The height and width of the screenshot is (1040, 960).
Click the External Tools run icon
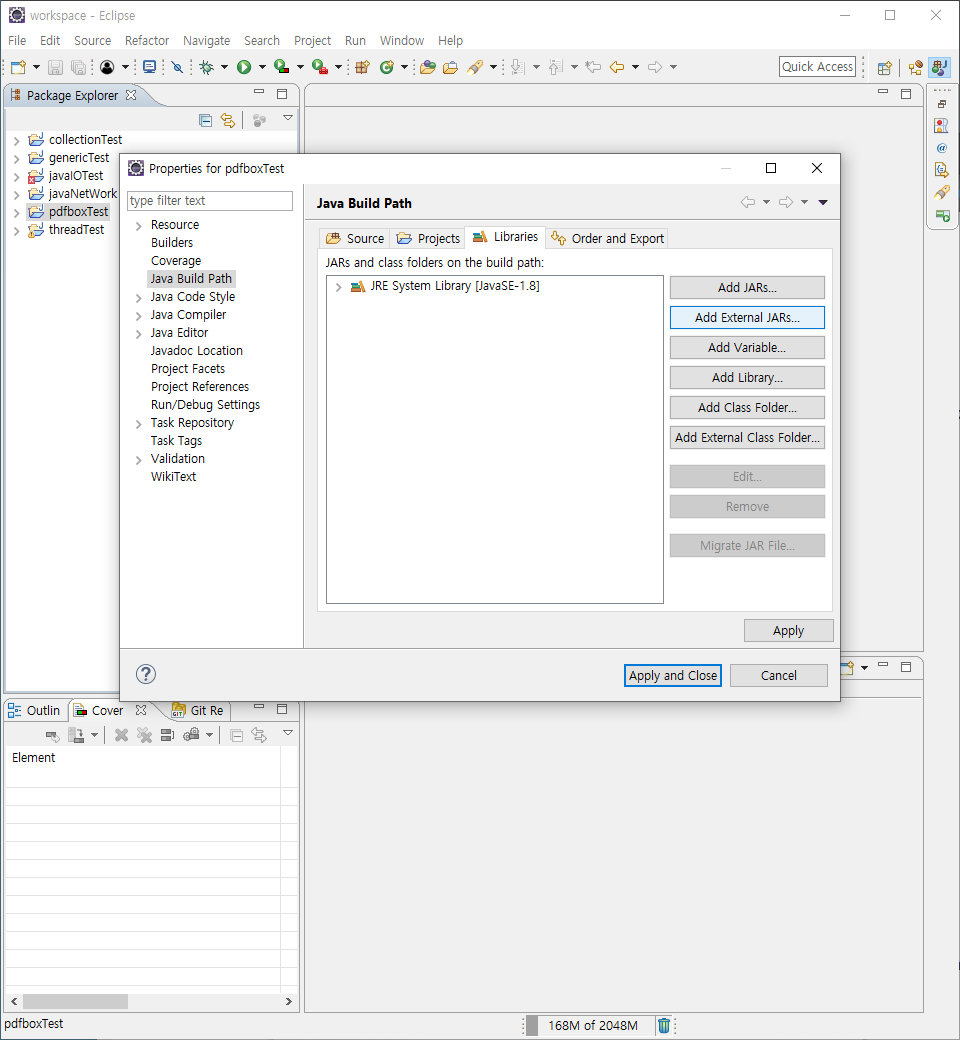pyautogui.click(x=320, y=67)
